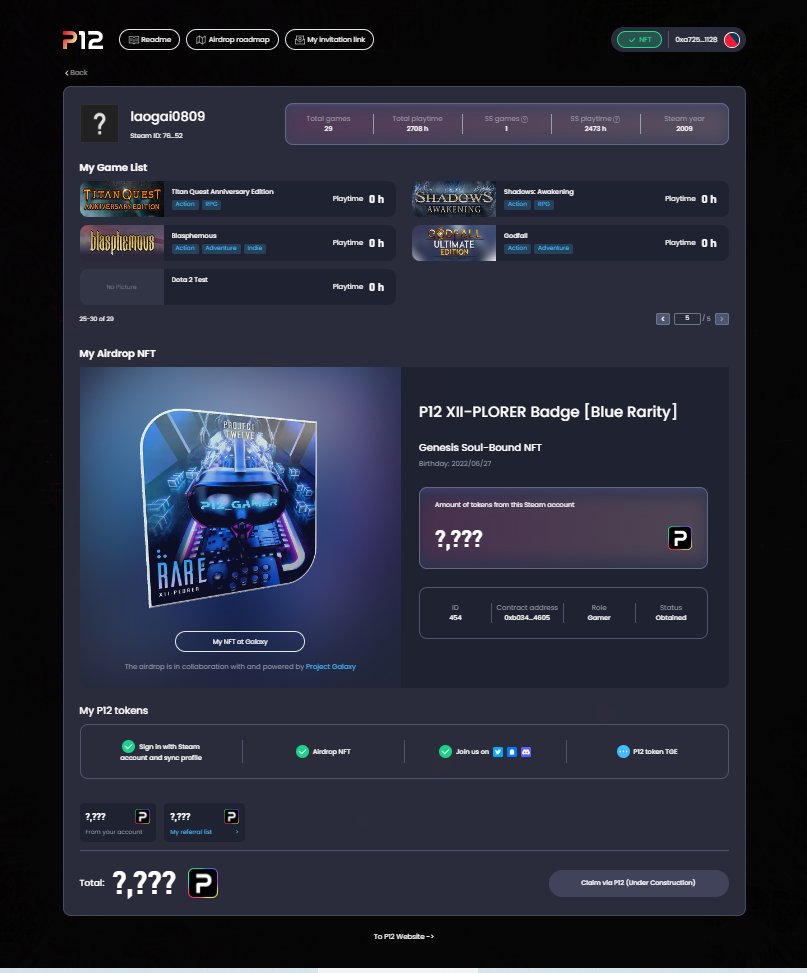Image resolution: width=807 pixels, height=973 pixels.
Task: Open Godfall Ultimate Edition thumbnail
Action: point(454,243)
